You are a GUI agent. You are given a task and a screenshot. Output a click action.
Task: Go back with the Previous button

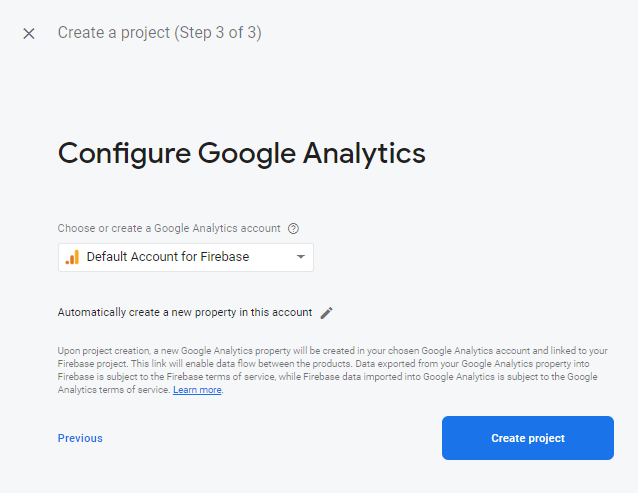[x=80, y=438]
